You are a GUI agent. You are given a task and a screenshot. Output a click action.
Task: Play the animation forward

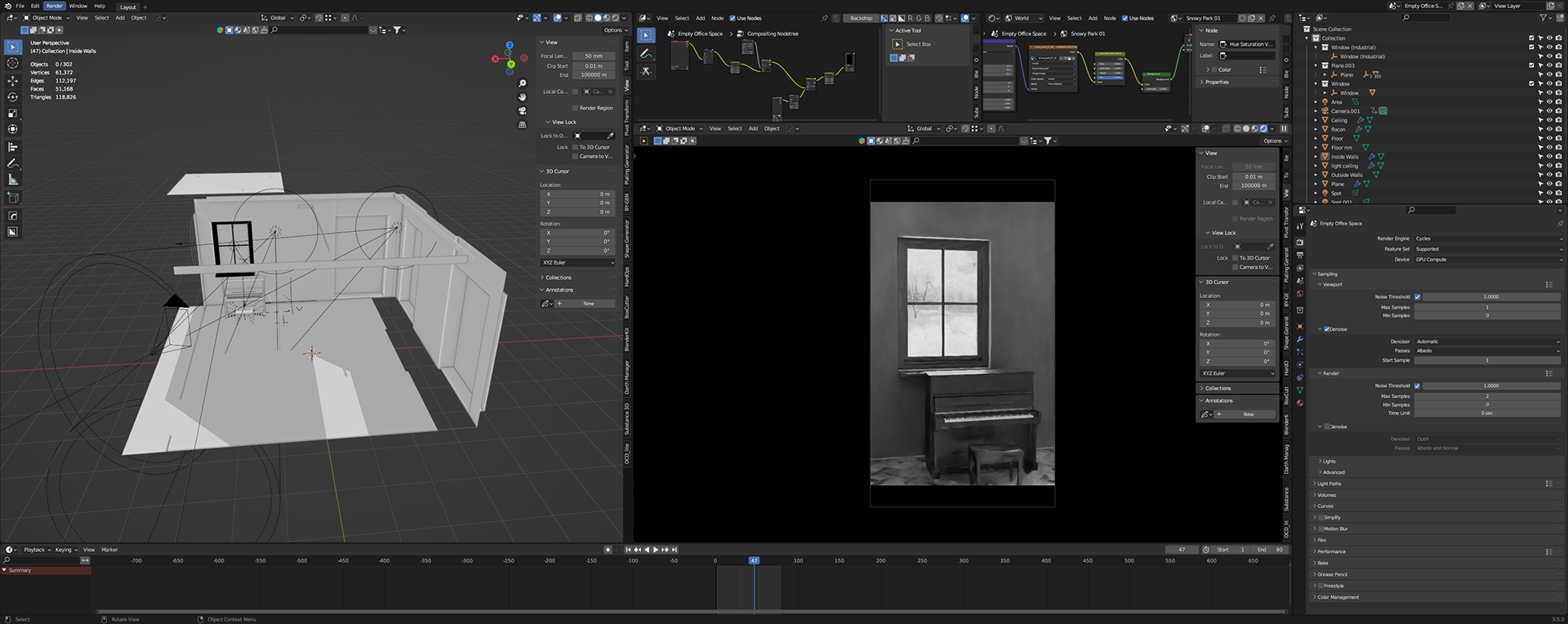point(656,550)
